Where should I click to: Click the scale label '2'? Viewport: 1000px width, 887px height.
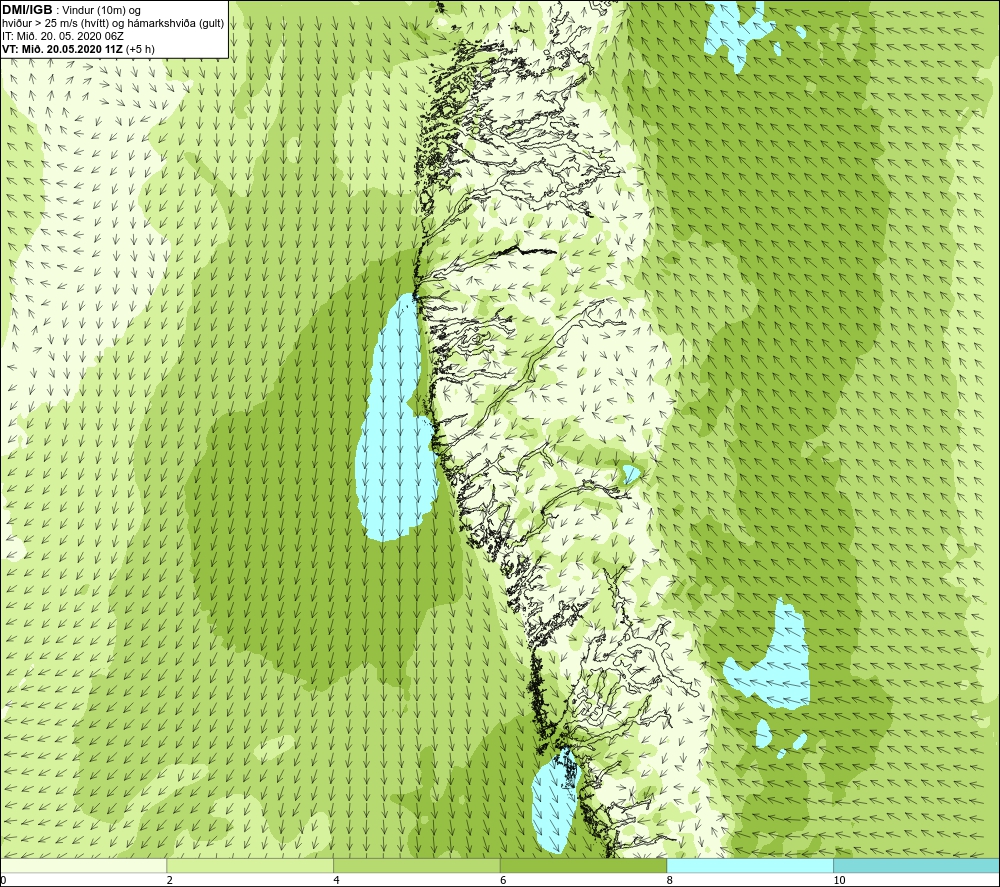point(170,880)
